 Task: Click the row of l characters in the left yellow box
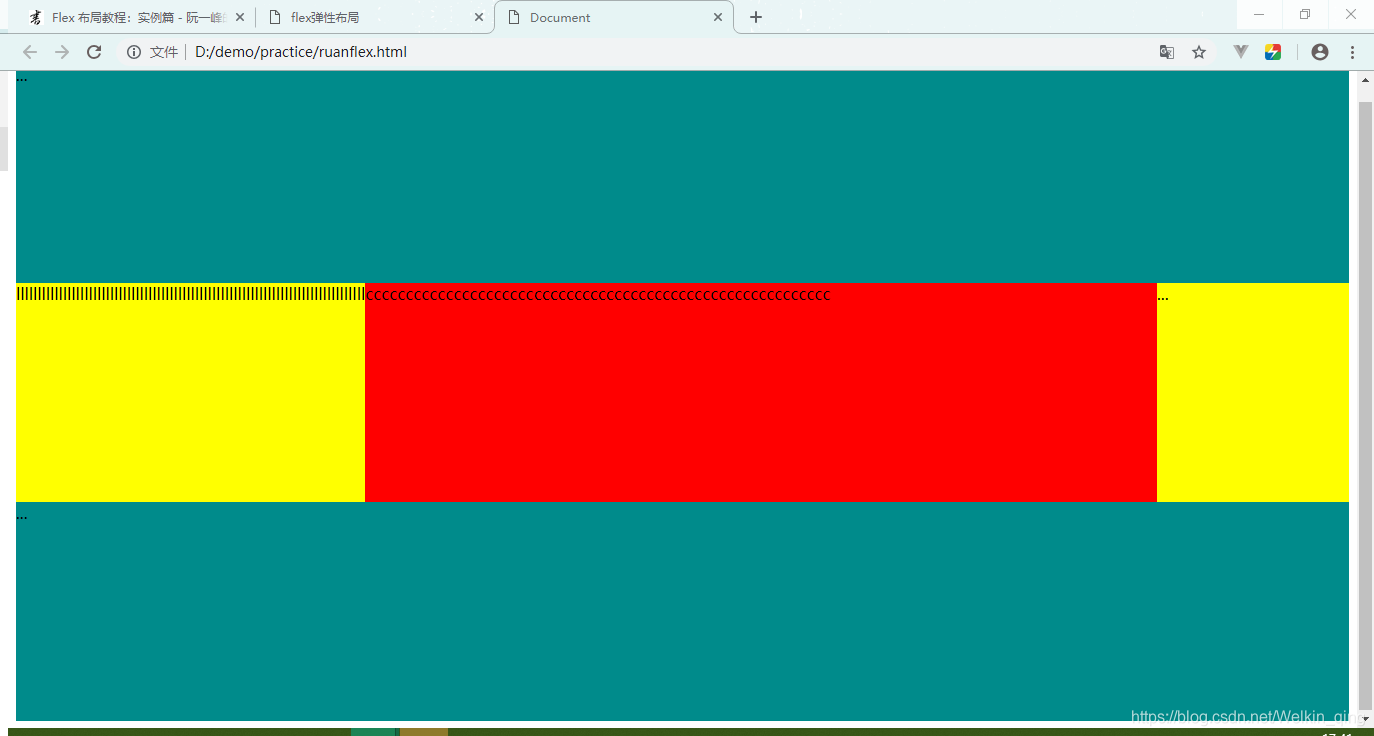point(190,293)
